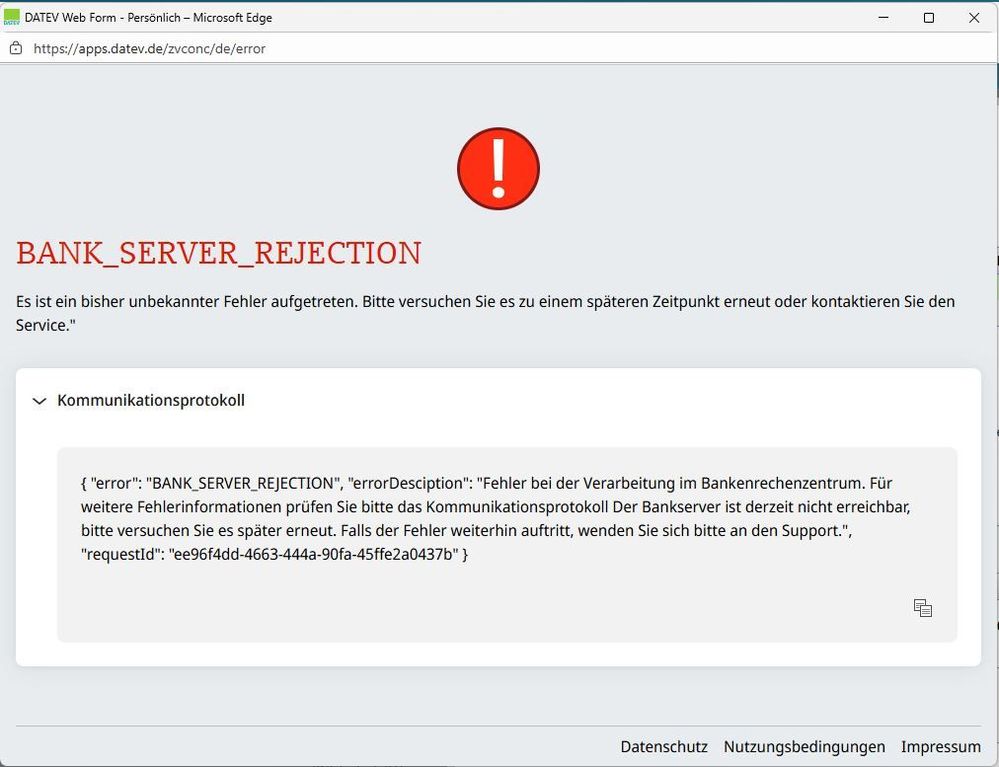This screenshot has height=767, width=999.
Task: Click the lock icon in the address bar
Action: click(x=16, y=48)
